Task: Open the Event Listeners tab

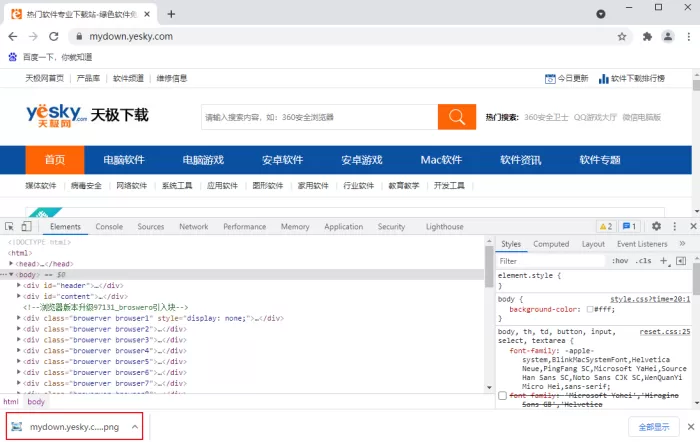Action: point(642,244)
